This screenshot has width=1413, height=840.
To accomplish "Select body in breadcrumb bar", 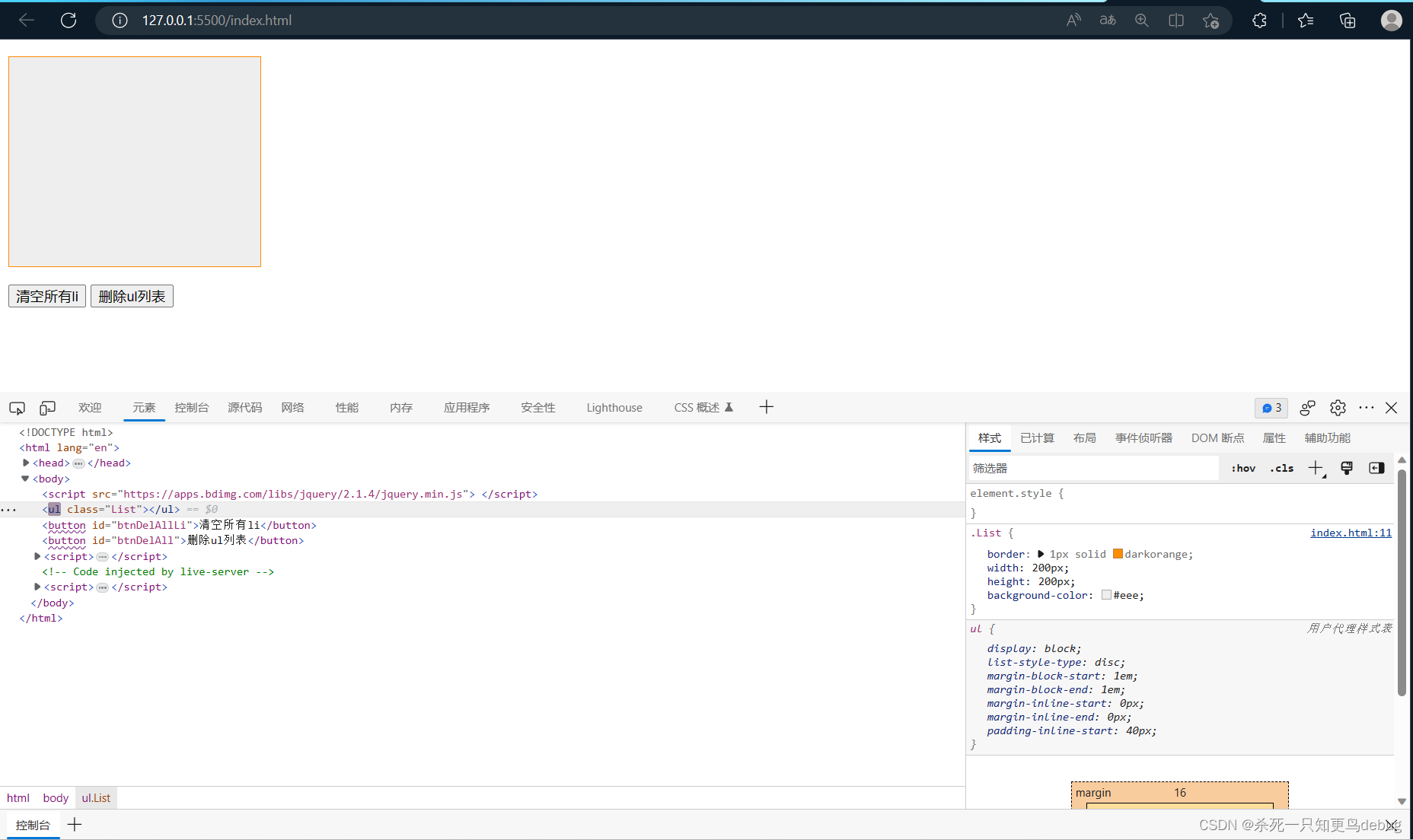I will tap(56, 797).
